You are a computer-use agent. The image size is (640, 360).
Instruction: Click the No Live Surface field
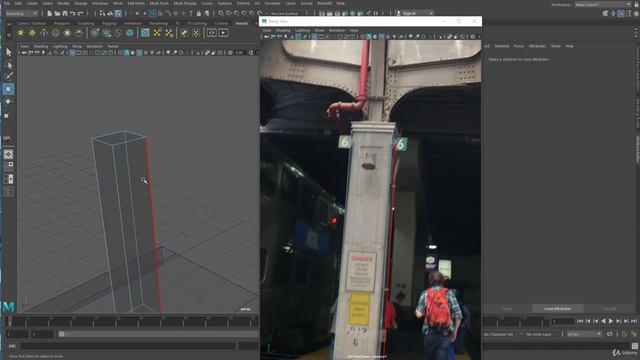pos(284,13)
